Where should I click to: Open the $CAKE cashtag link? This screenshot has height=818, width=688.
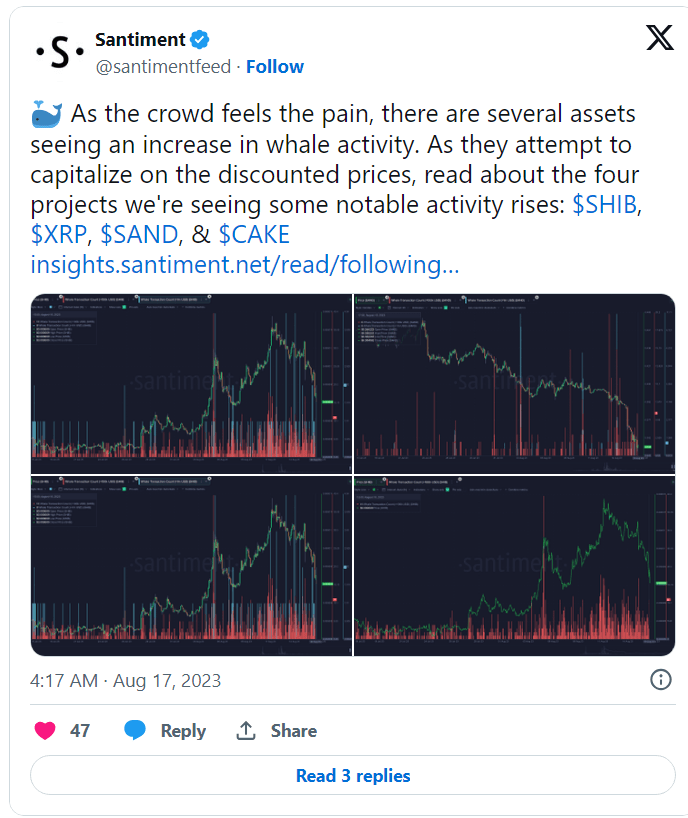pos(254,234)
